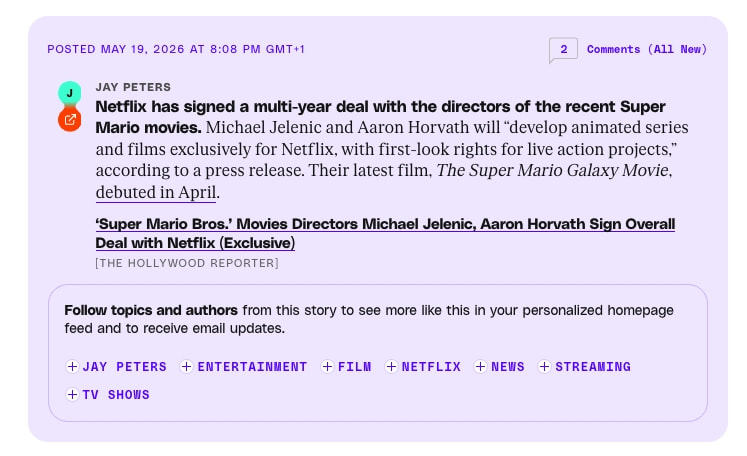Open the orange external link icon

70,120
